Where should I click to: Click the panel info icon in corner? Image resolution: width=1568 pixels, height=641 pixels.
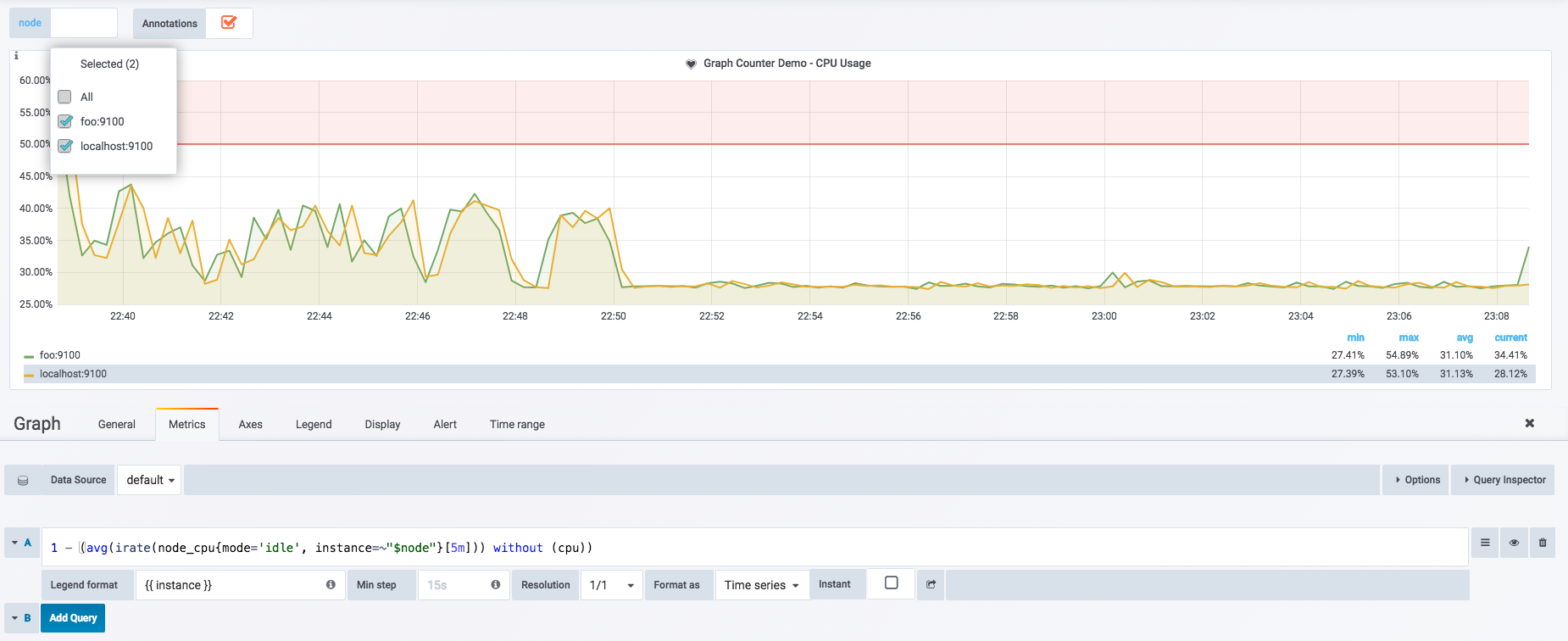point(16,56)
